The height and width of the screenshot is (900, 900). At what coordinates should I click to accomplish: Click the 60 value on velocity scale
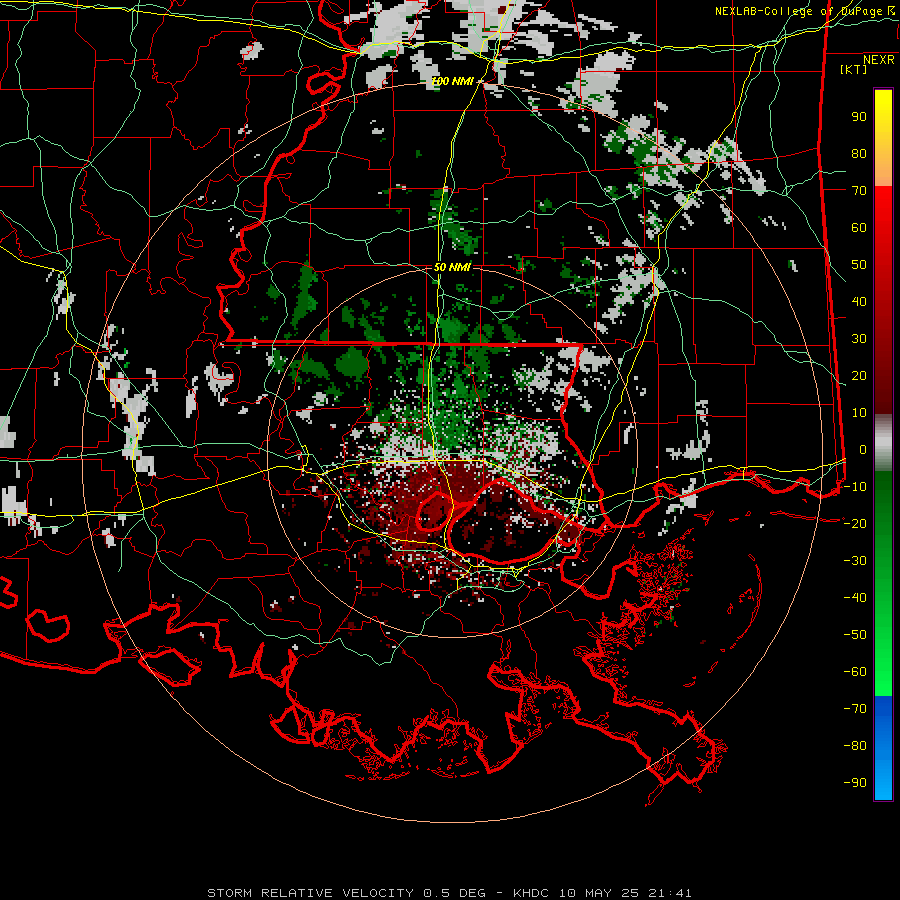click(859, 228)
